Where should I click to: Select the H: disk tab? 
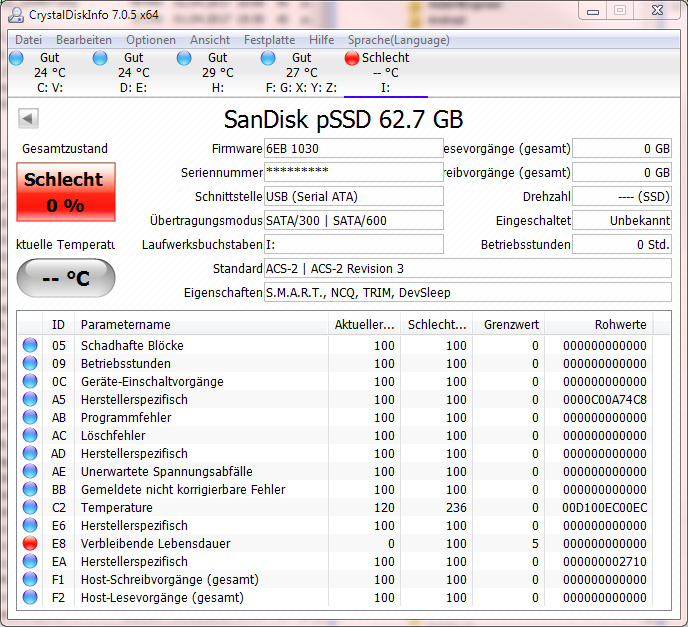pos(218,73)
